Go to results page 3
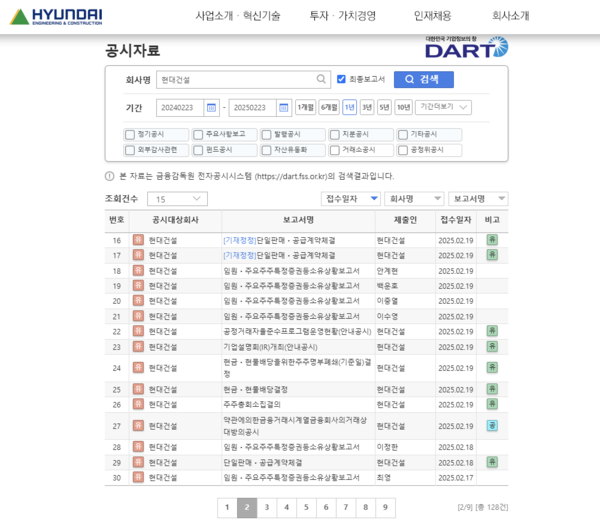 point(267,507)
